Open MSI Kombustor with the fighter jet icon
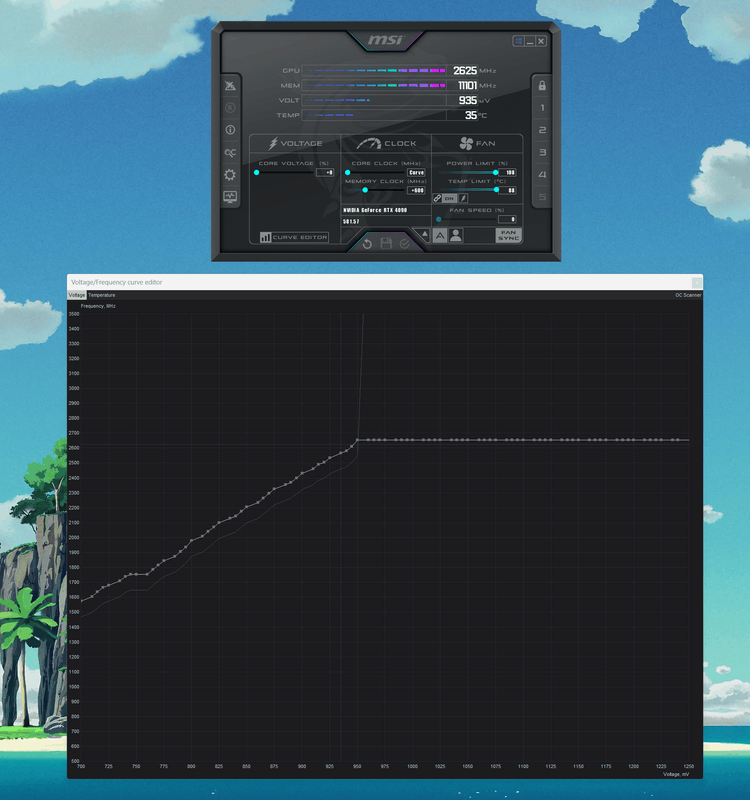 pos(230,85)
